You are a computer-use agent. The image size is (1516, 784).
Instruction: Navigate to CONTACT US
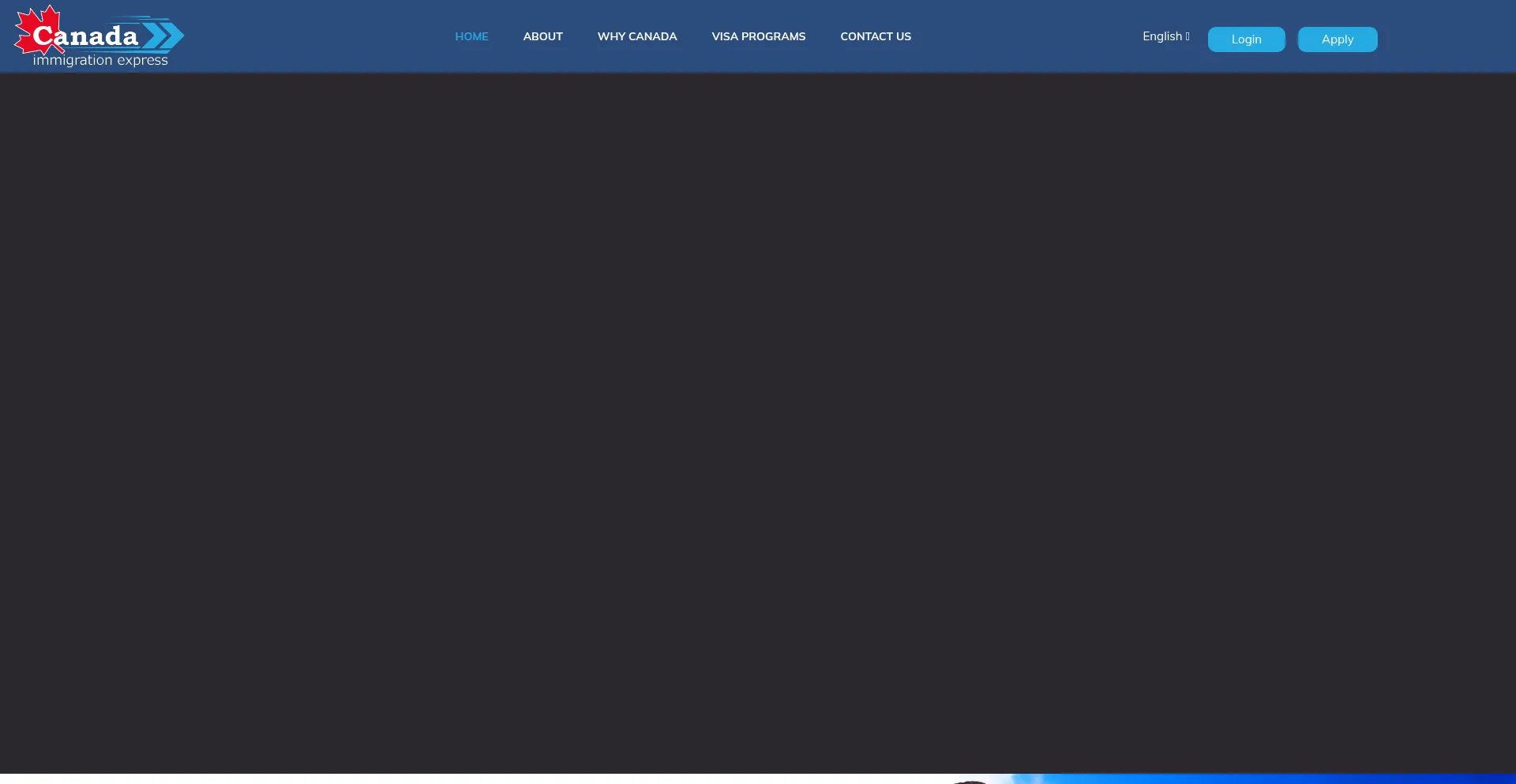(x=875, y=36)
